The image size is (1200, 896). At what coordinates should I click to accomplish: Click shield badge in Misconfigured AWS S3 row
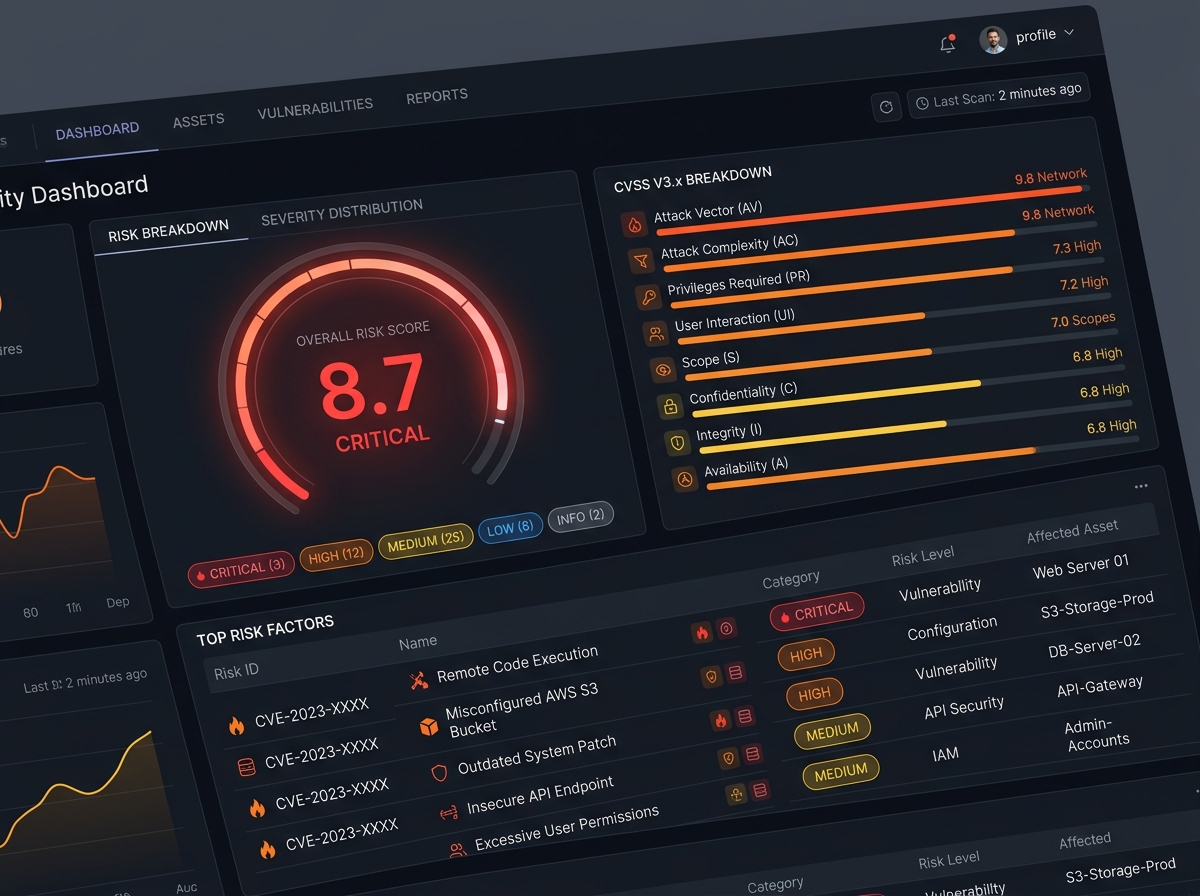tap(711, 676)
